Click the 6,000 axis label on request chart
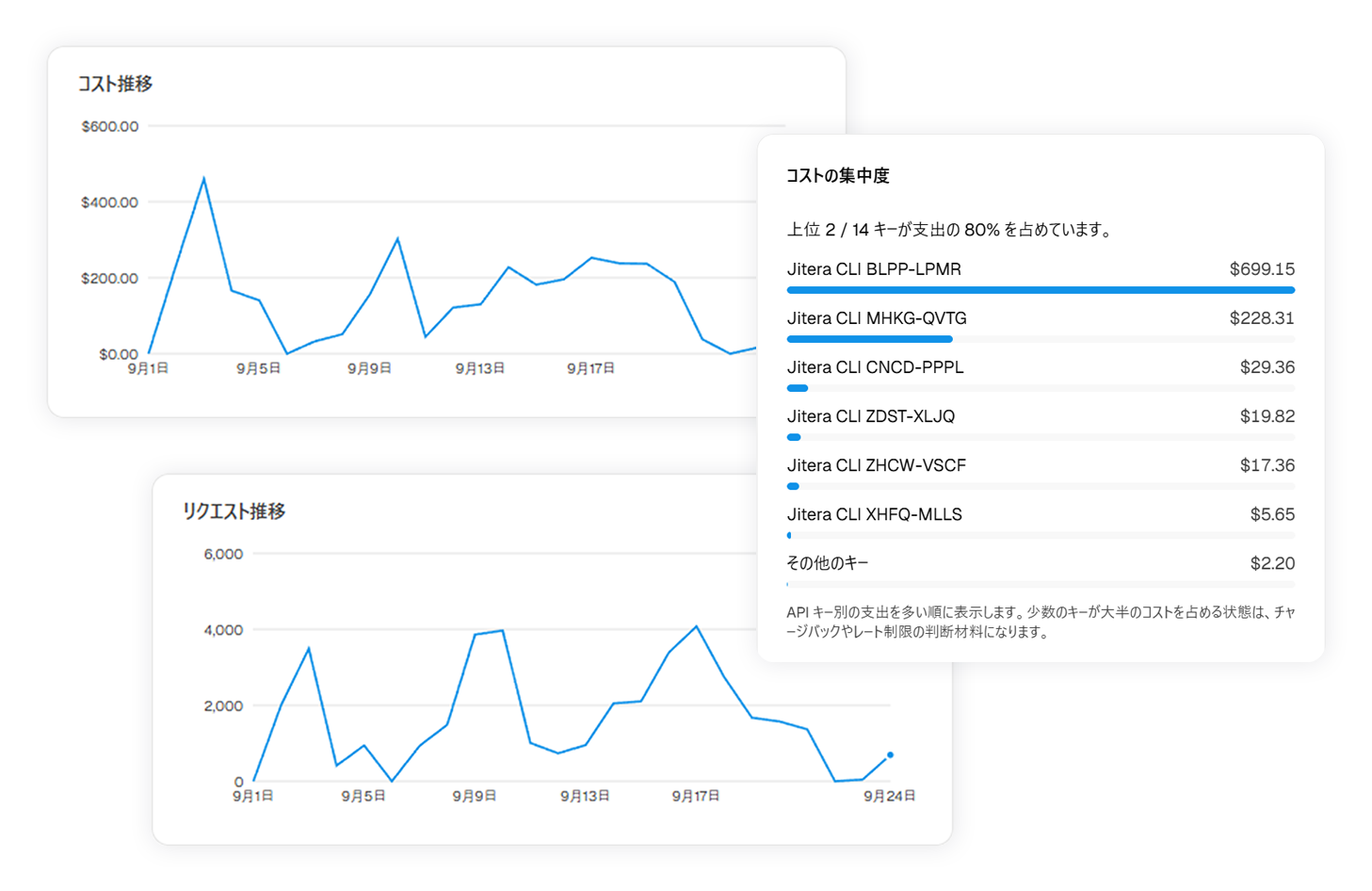 223,555
